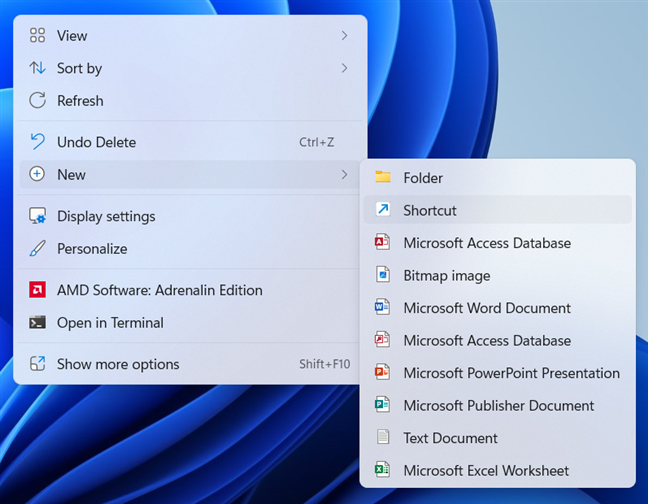
Task: Click the red AMD Software icon
Action: pos(37,290)
